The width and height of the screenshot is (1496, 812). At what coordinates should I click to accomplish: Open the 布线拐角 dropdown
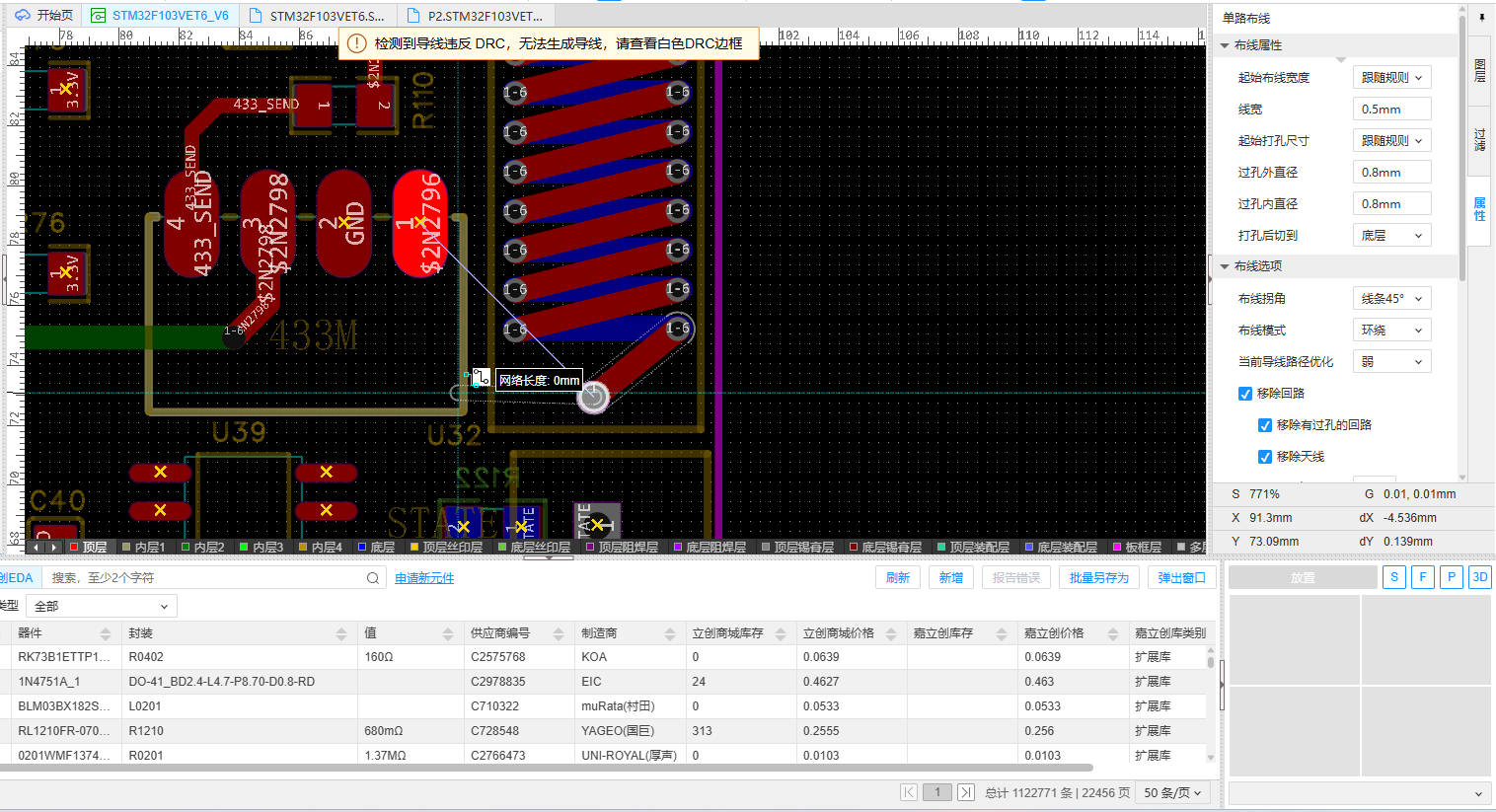coord(1391,299)
